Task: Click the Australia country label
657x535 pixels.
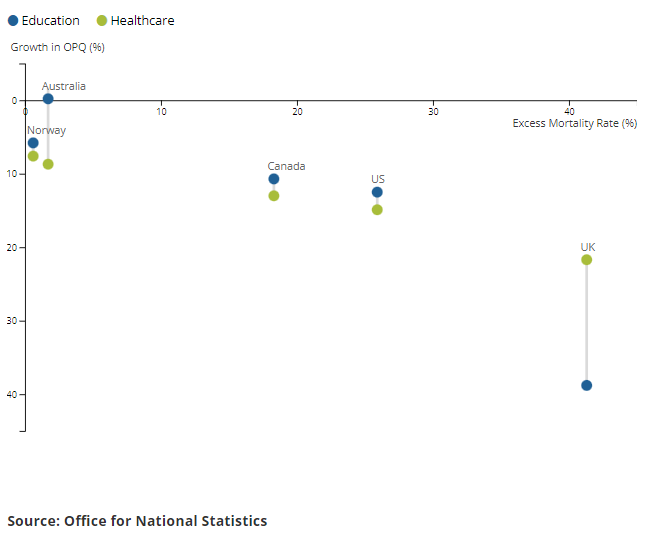Action: 64,86
